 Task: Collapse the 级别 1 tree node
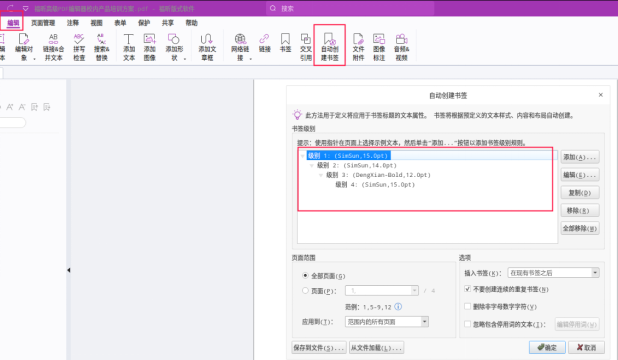tap(303, 156)
